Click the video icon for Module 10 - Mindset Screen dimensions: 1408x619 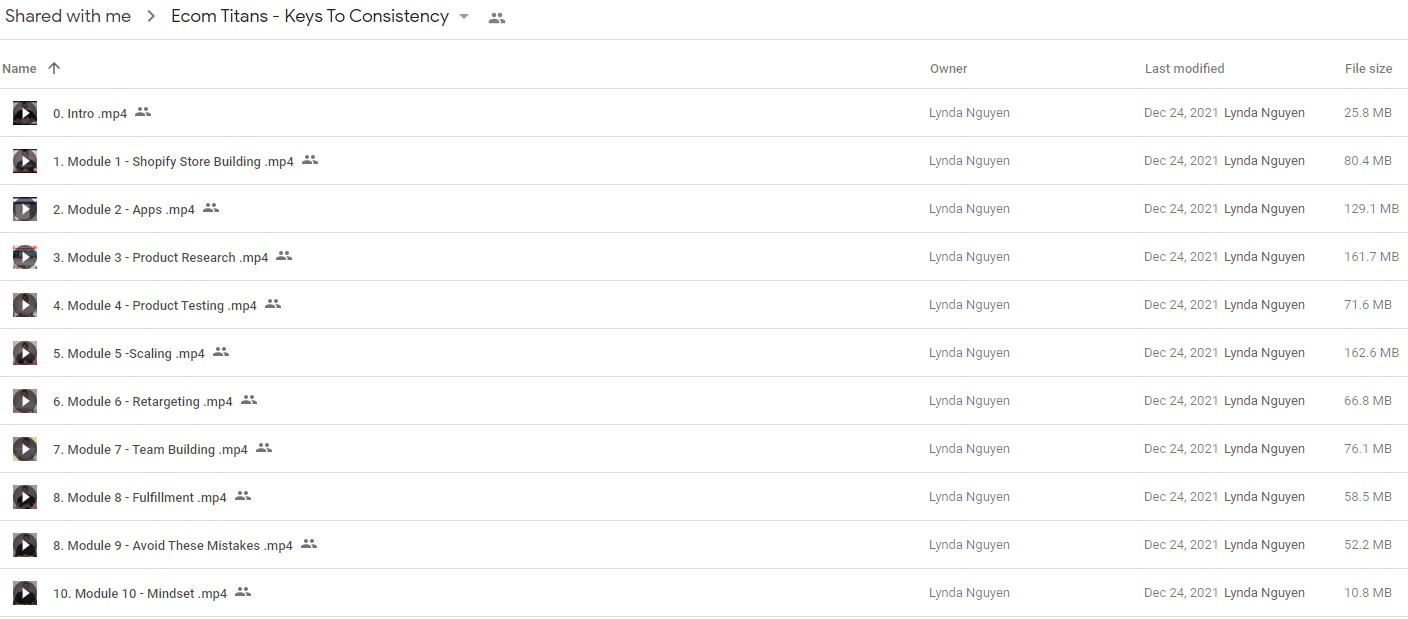(x=25, y=593)
